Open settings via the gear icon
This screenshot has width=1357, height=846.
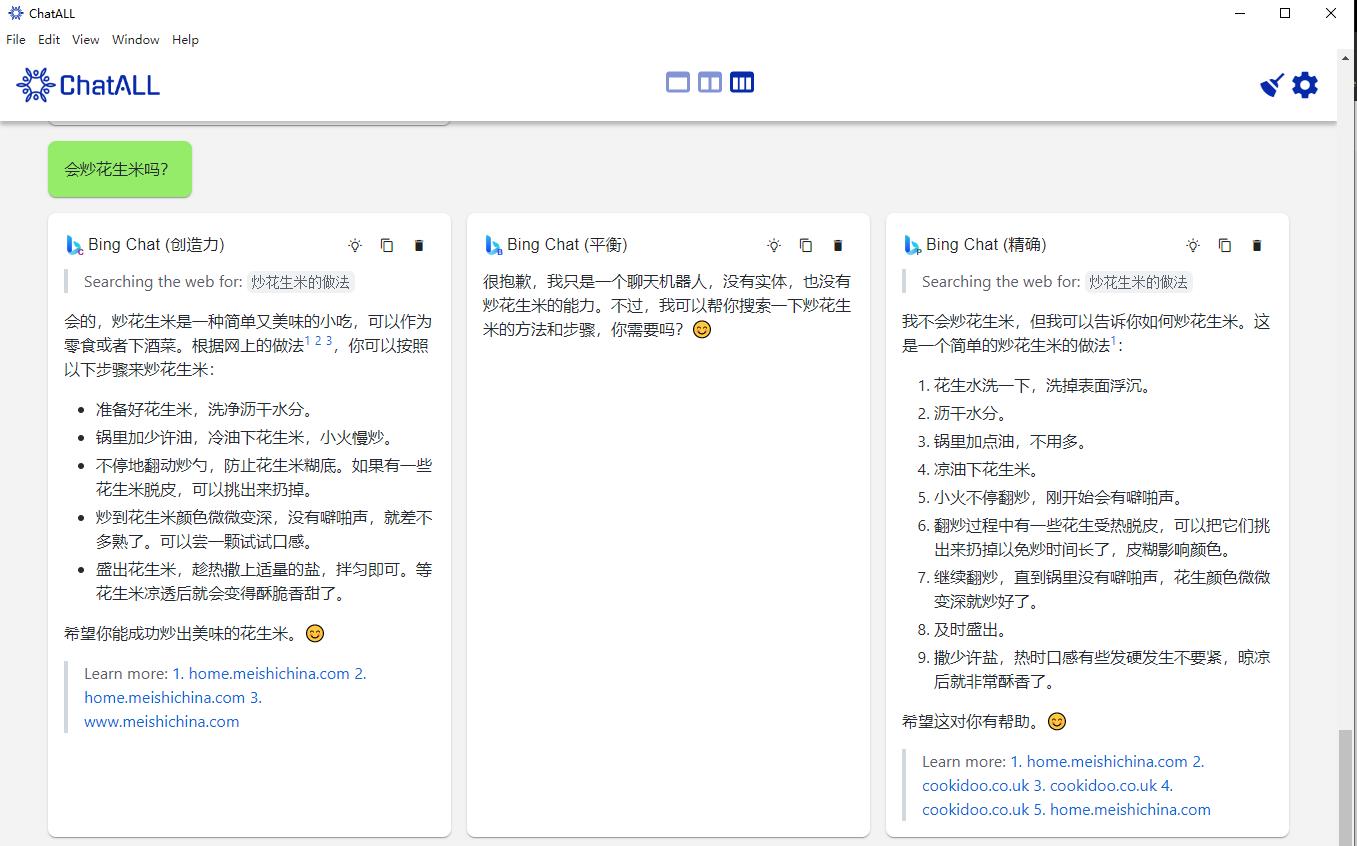click(1305, 85)
